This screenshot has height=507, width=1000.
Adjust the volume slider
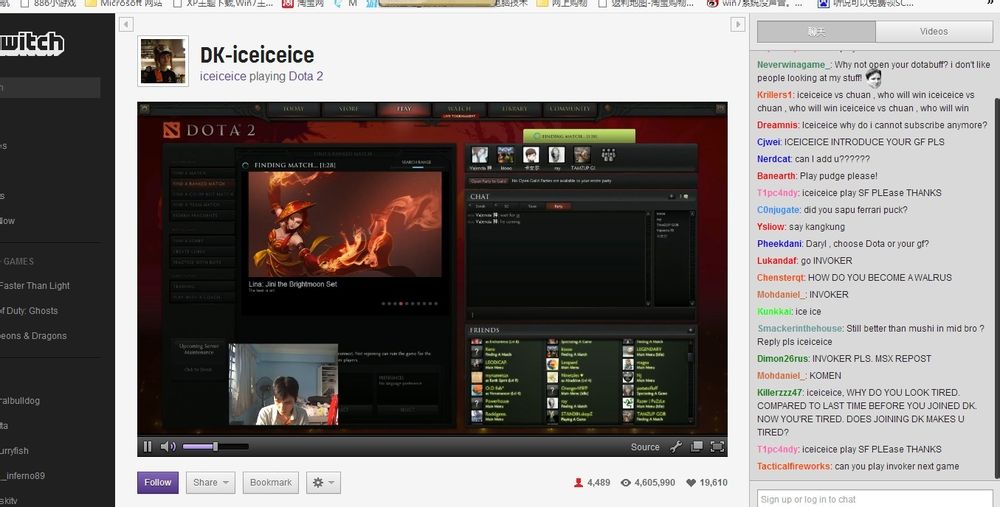(215, 446)
